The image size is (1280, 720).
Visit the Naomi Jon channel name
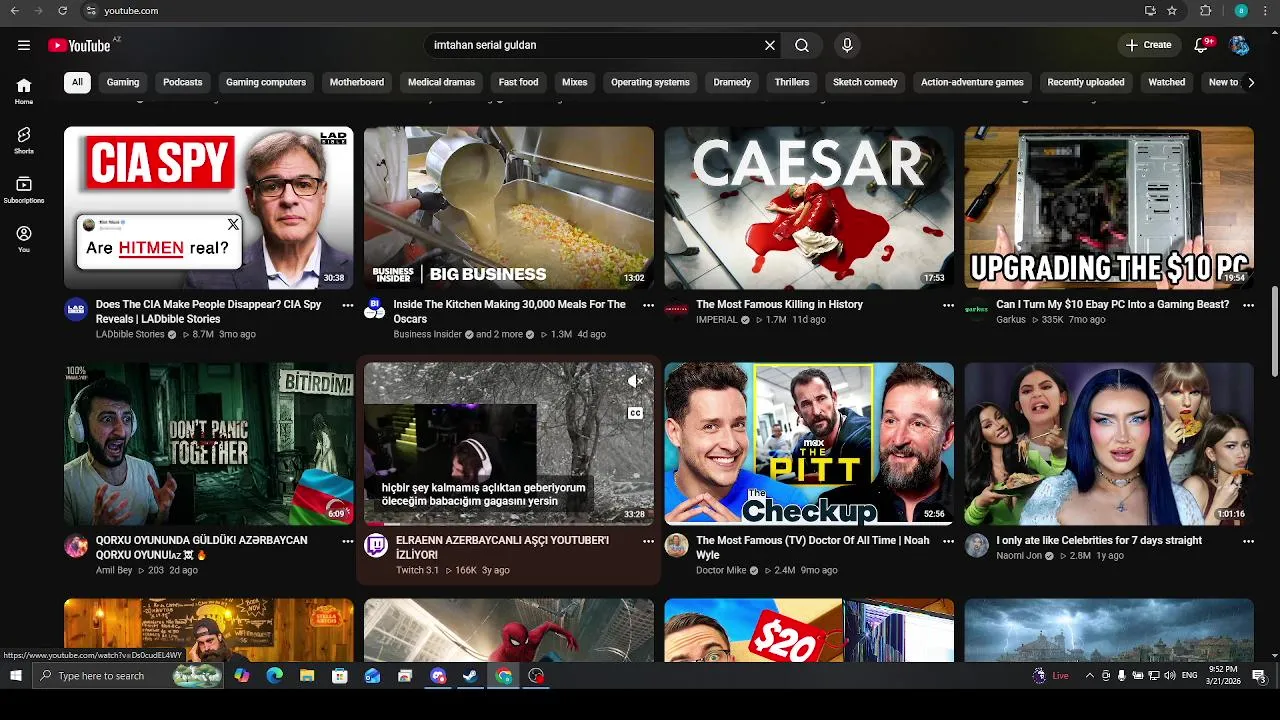click(1019, 555)
